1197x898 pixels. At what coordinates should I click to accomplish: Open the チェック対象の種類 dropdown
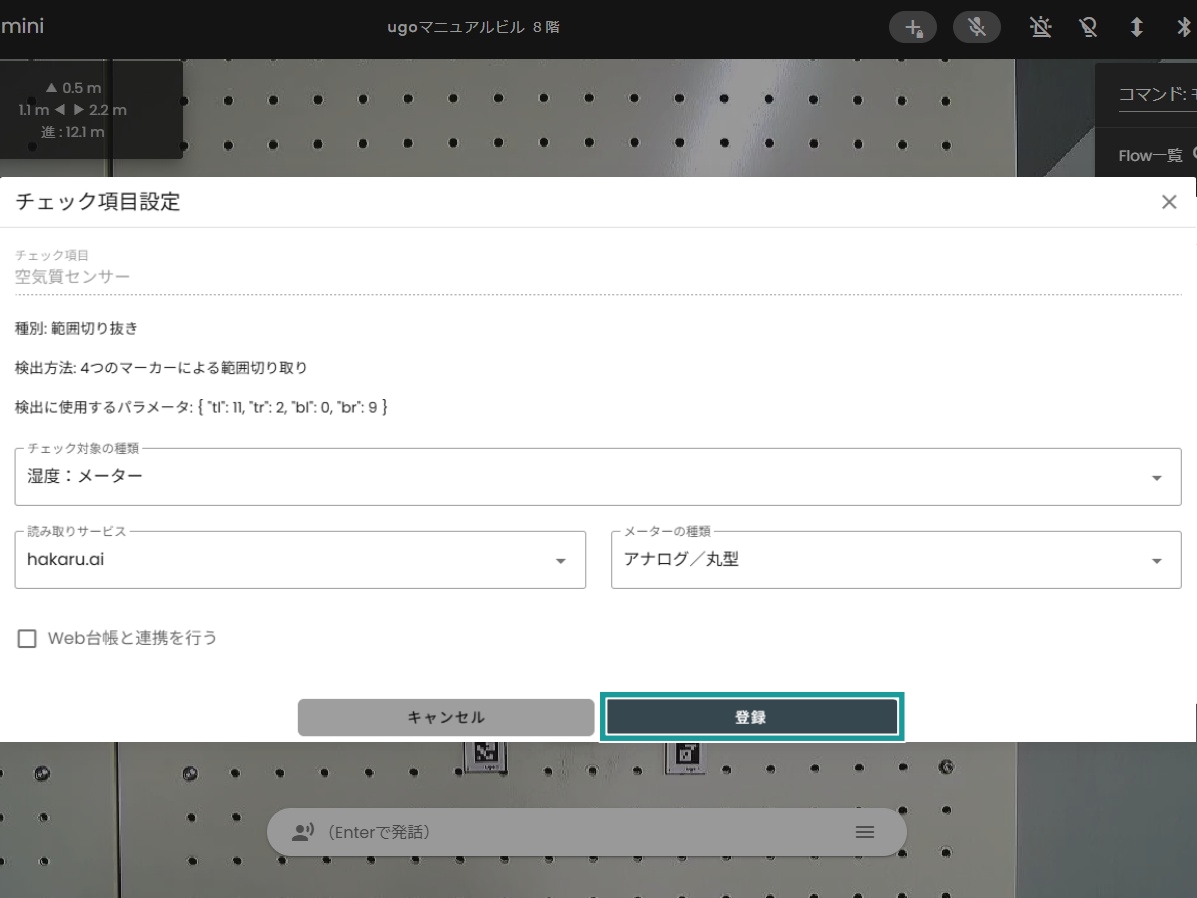598,476
